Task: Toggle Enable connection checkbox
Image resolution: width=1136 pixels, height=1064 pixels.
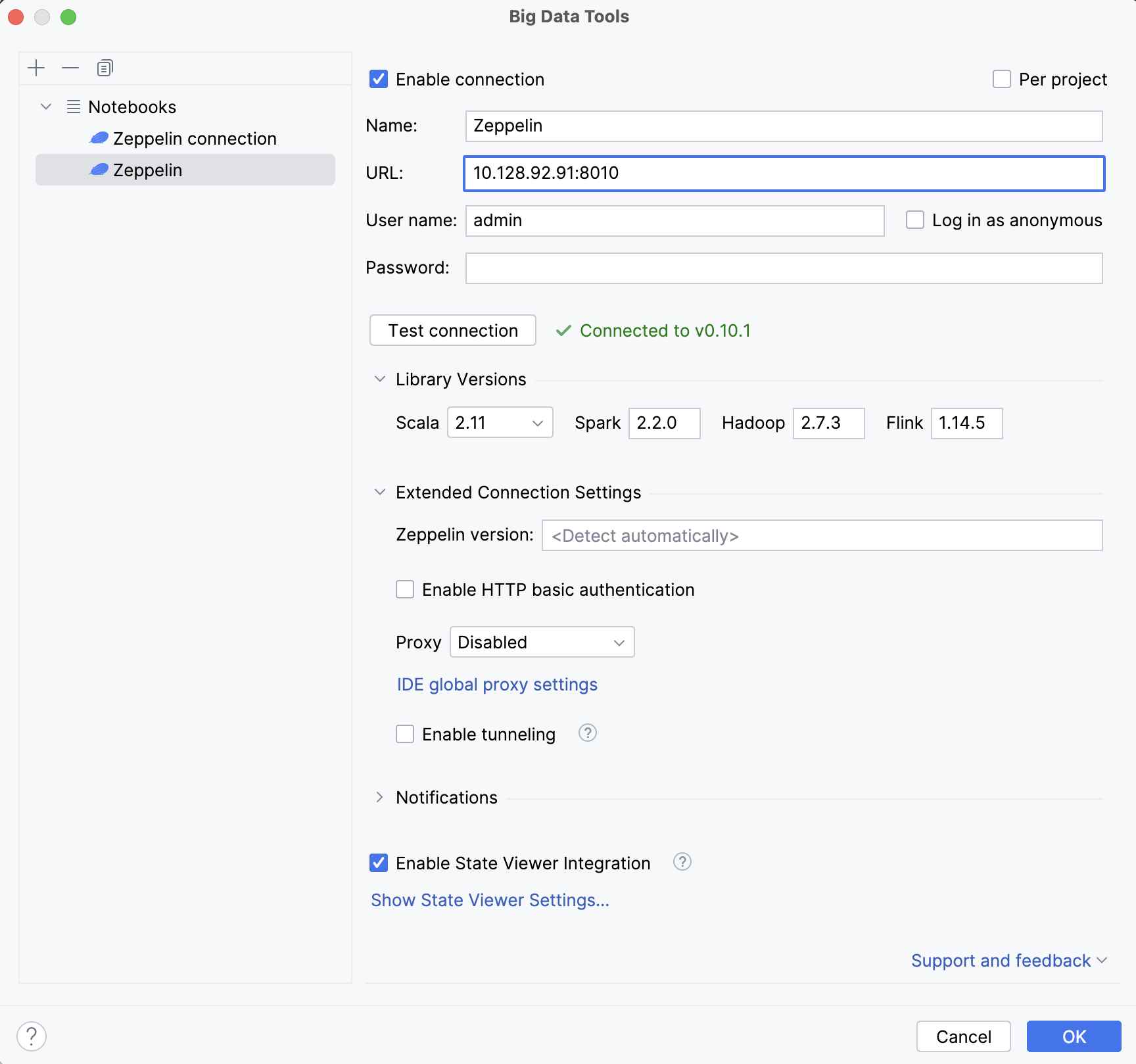Action: point(379,80)
